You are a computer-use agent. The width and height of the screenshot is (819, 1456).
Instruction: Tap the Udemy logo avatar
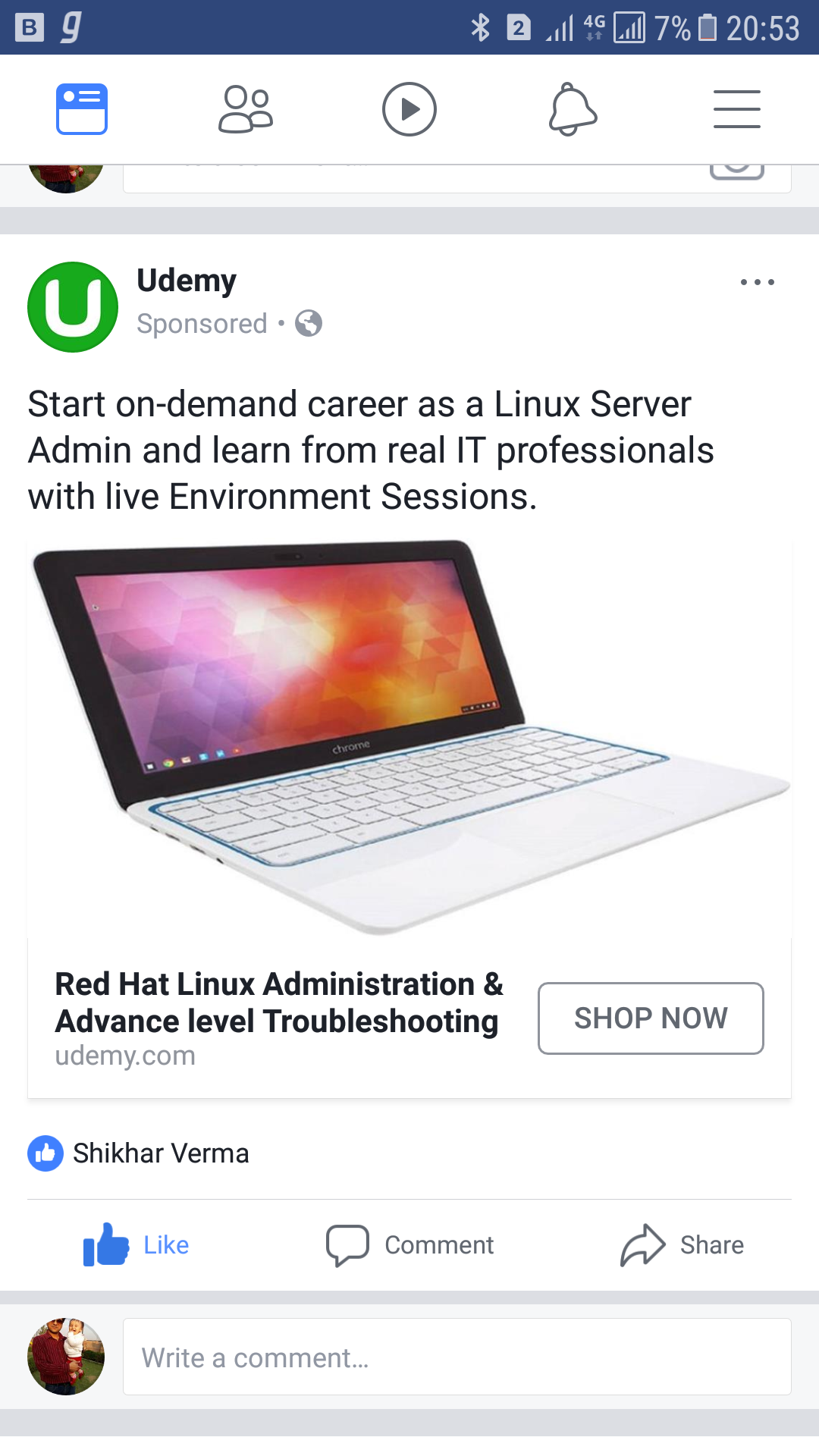pos(73,307)
